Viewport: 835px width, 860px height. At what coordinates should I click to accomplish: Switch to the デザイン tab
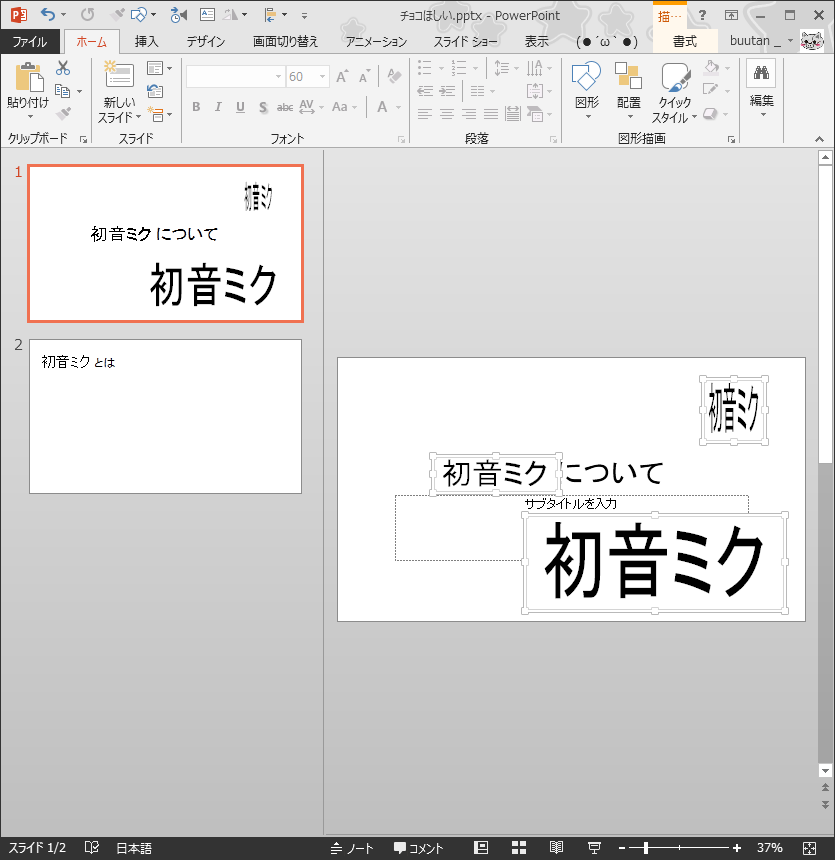coord(206,42)
